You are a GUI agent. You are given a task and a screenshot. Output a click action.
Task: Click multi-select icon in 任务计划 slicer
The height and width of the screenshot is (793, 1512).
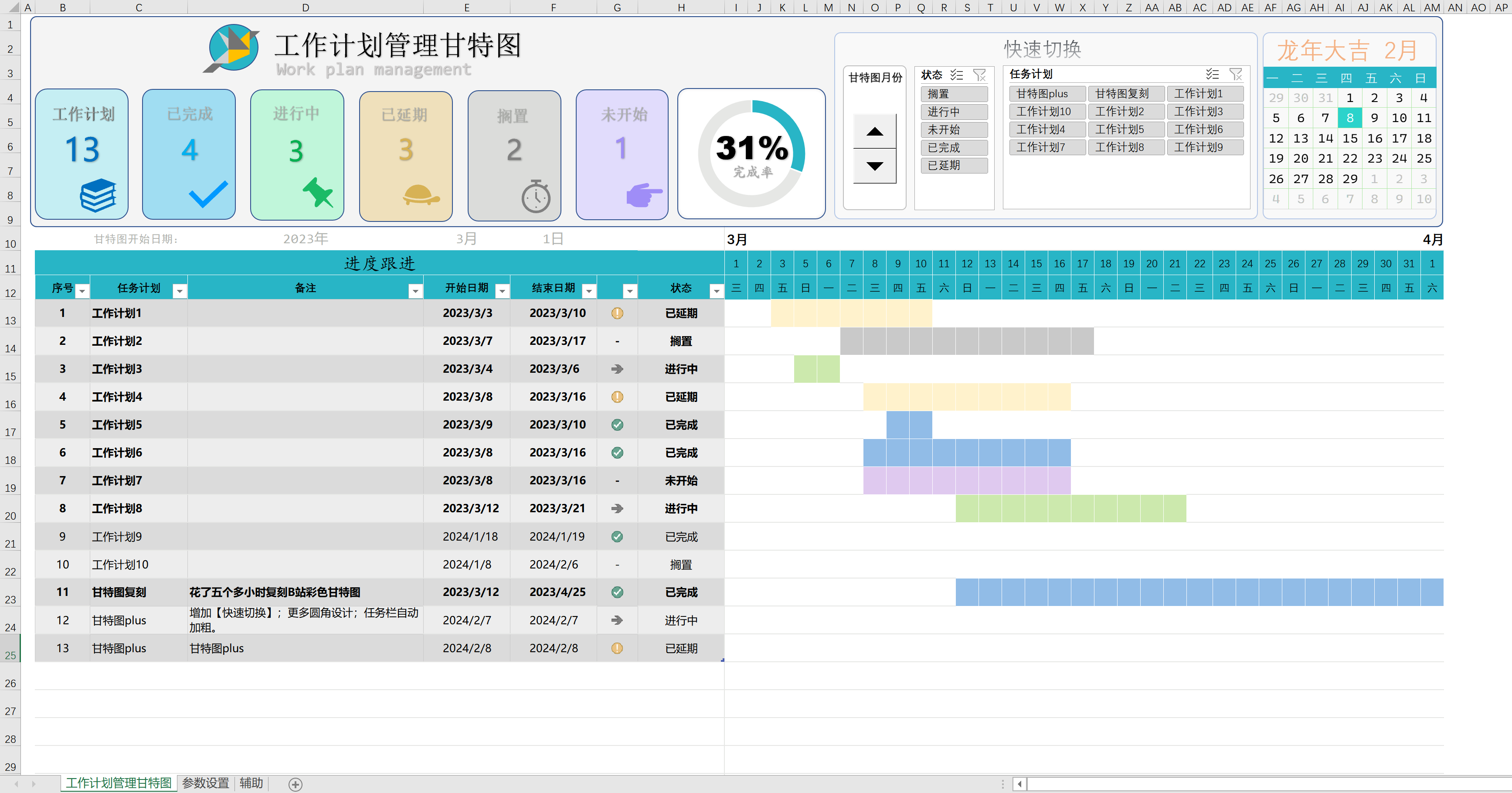pyautogui.click(x=1212, y=74)
